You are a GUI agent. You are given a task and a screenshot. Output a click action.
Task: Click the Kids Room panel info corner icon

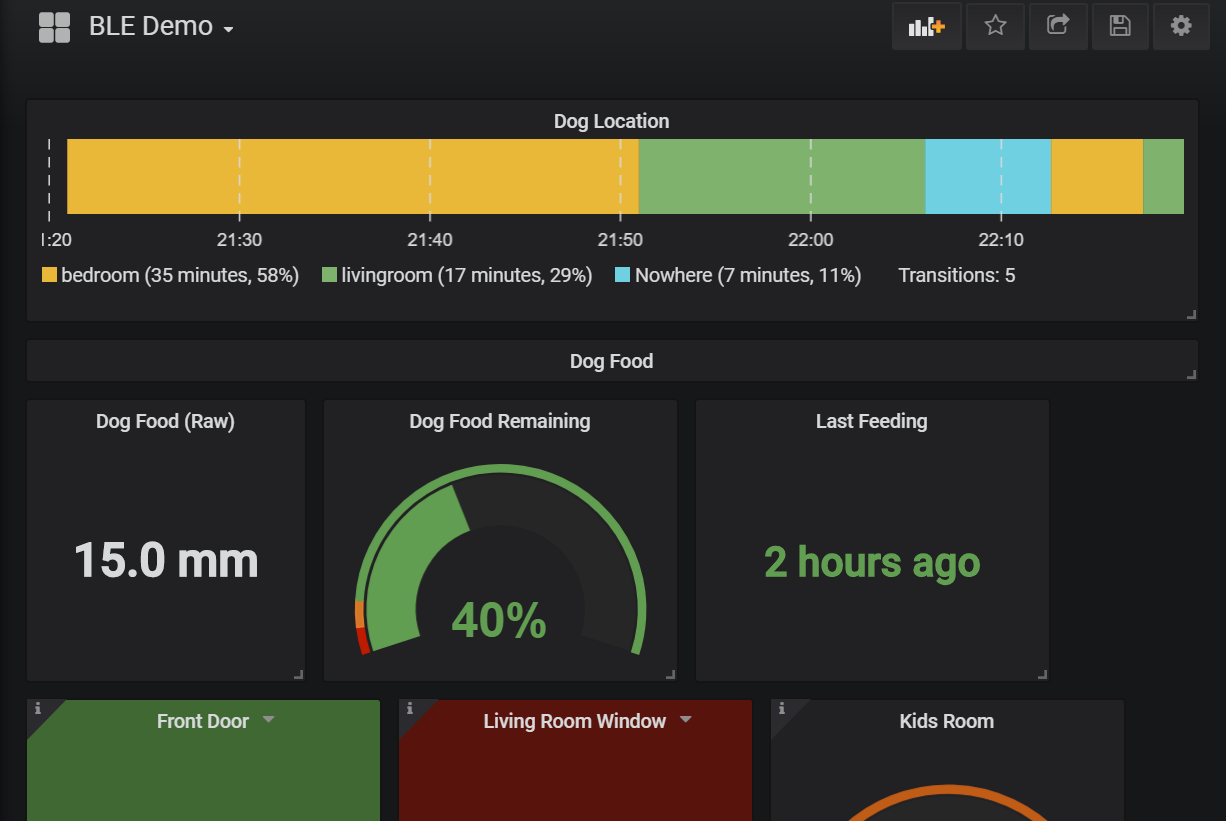(782, 709)
